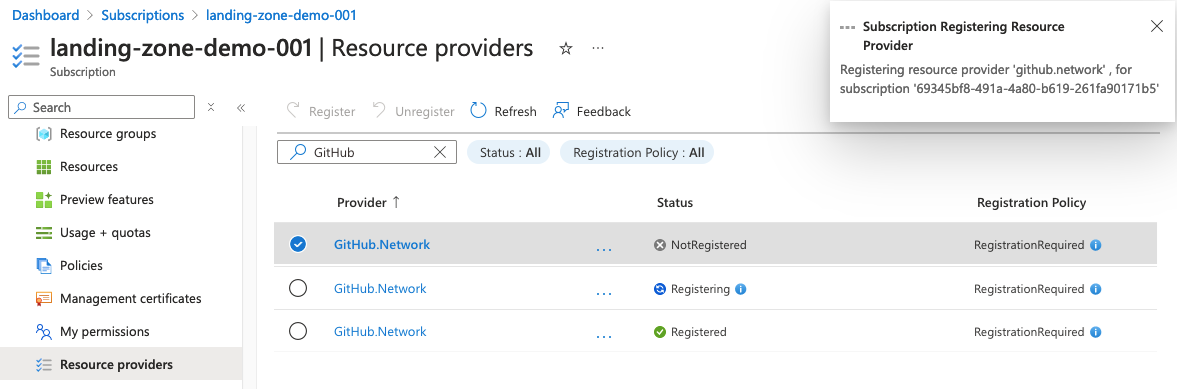Click the Registered status text
The height and width of the screenshot is (389, 1177).
coord(699,332)
